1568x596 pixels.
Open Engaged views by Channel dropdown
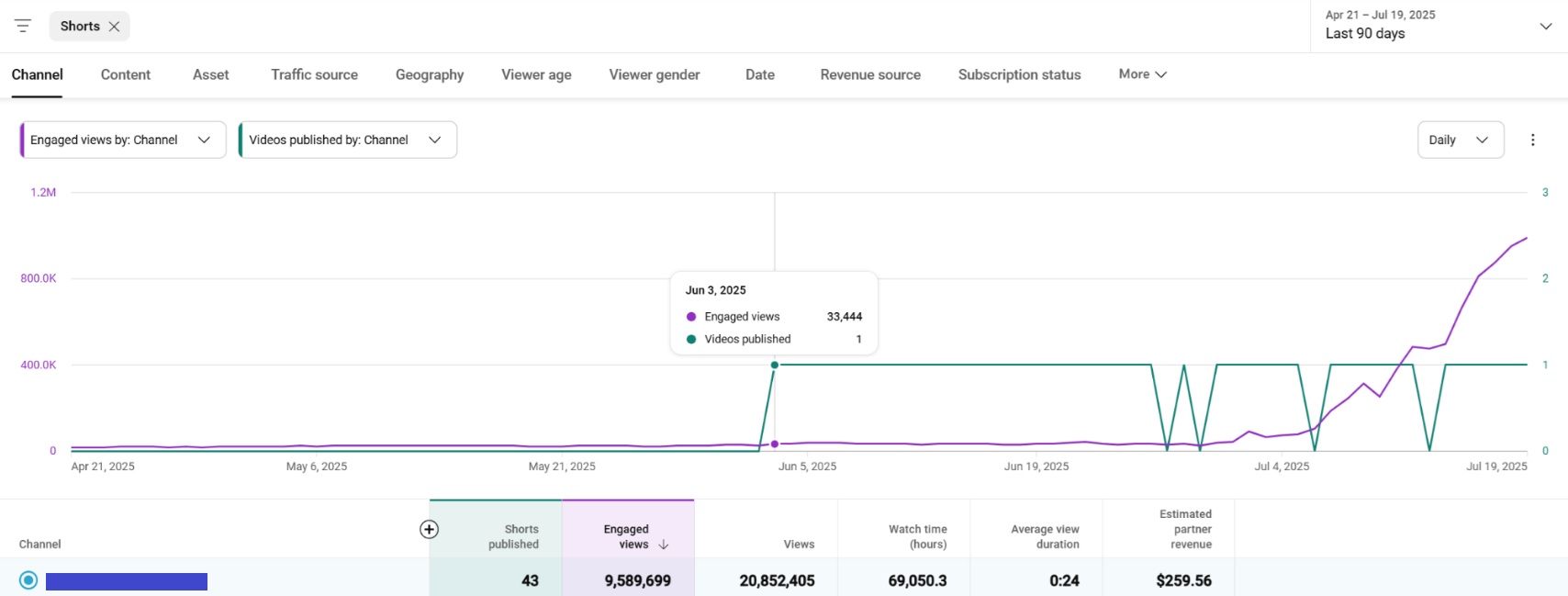coord(123,140)
